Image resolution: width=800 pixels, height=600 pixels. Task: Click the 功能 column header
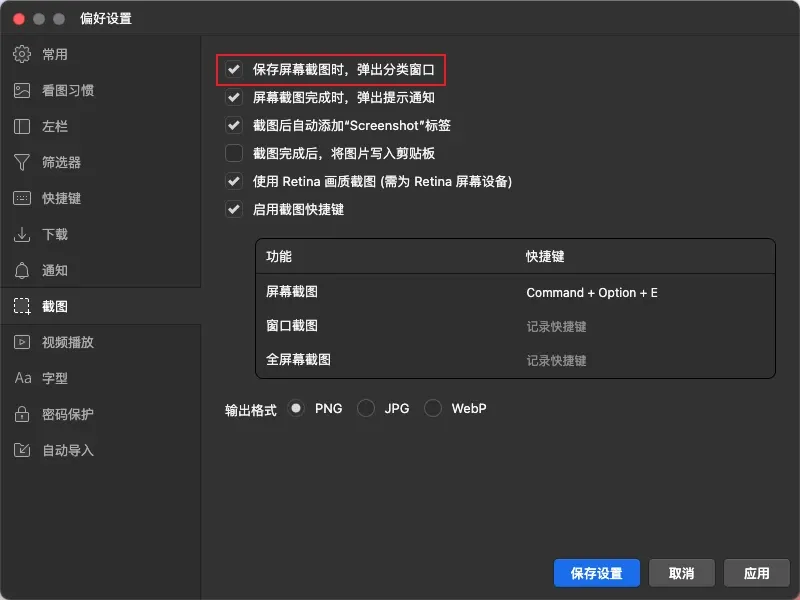pyautogui.click(x=279, y=256)
